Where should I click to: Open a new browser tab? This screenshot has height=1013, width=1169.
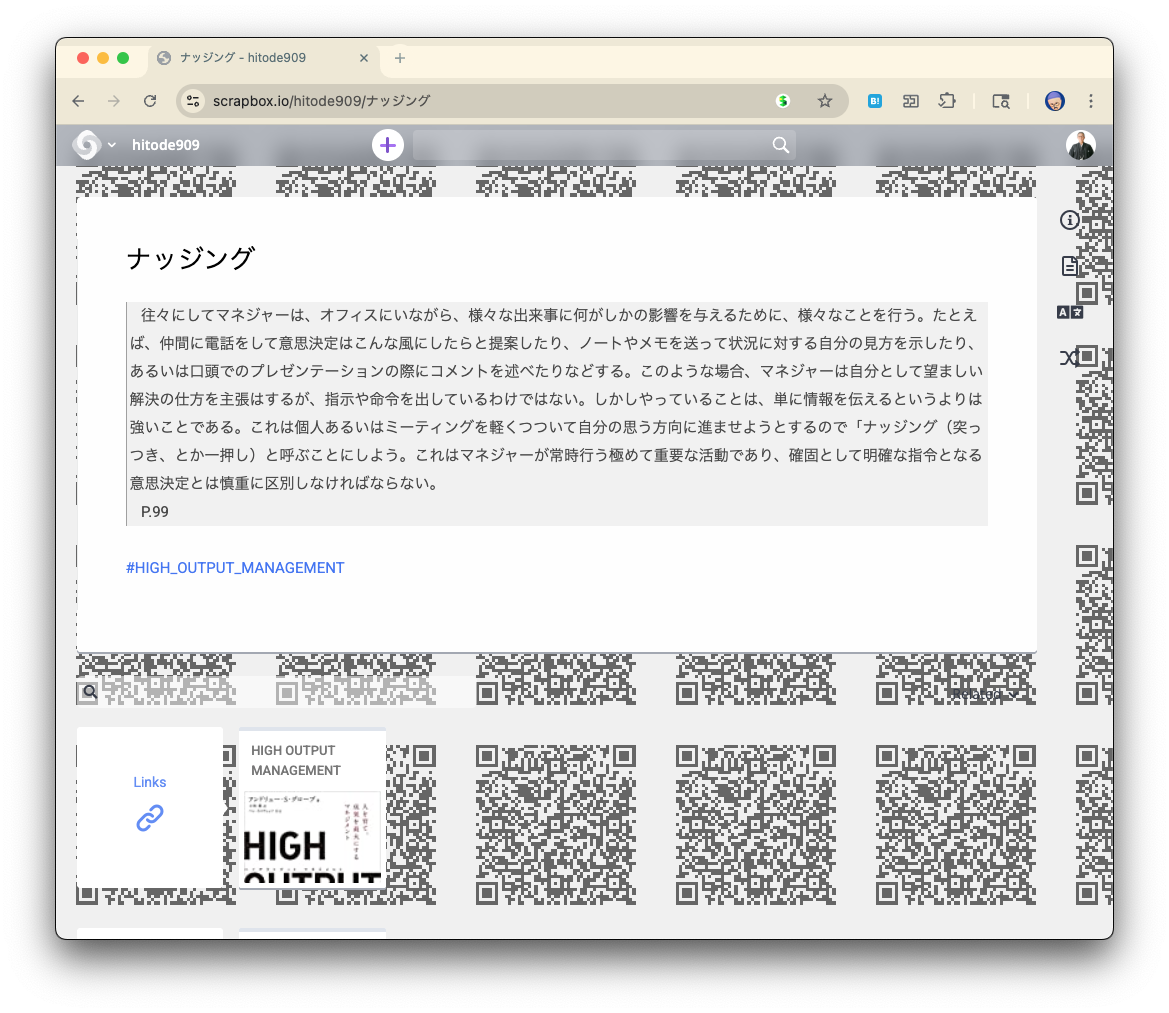pyautogui.click(x=400, y=57)
